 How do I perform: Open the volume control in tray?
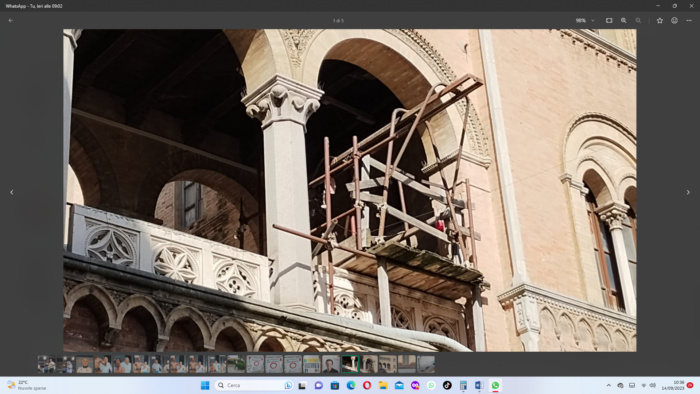tap(653, 386)
